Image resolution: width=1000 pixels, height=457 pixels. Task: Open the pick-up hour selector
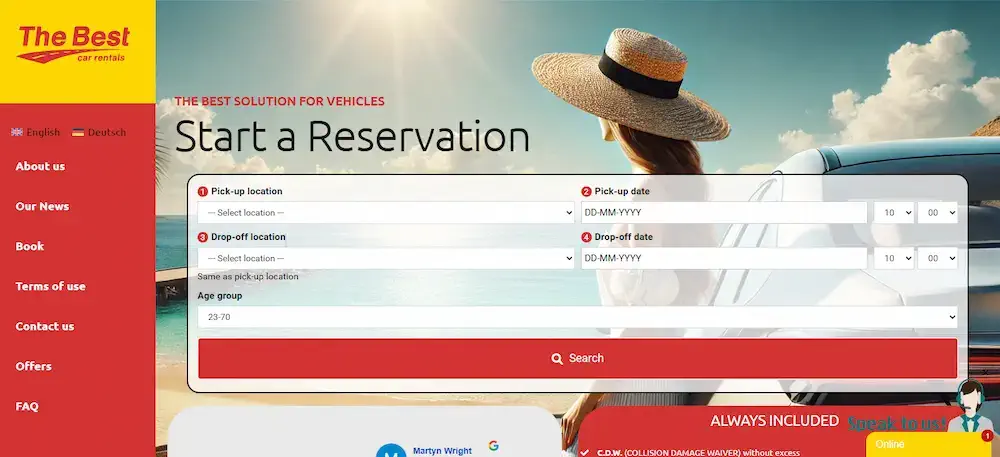894,213
